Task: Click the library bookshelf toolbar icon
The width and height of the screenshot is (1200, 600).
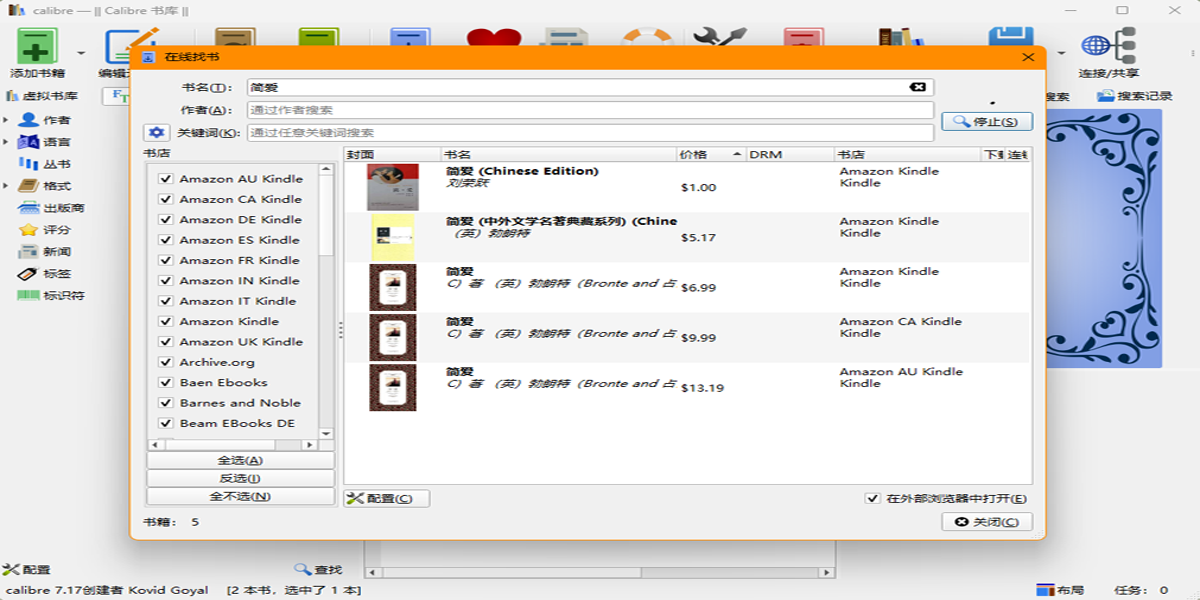Action: pos(901,37)
